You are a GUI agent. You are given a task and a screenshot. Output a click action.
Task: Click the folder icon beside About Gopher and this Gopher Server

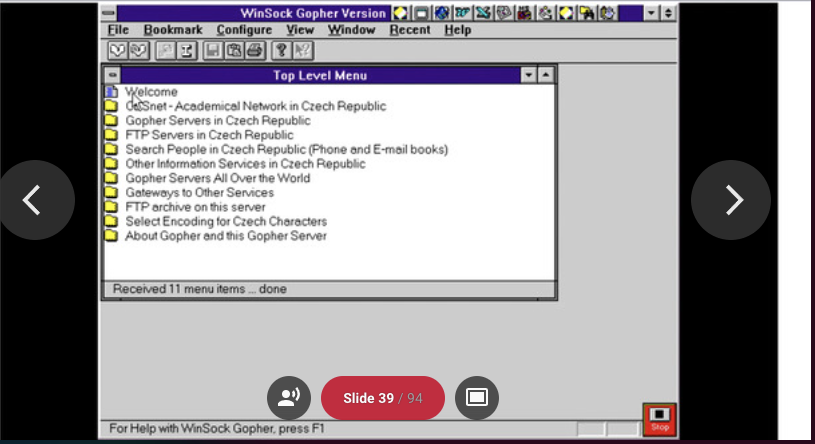[x=111, y=236]
